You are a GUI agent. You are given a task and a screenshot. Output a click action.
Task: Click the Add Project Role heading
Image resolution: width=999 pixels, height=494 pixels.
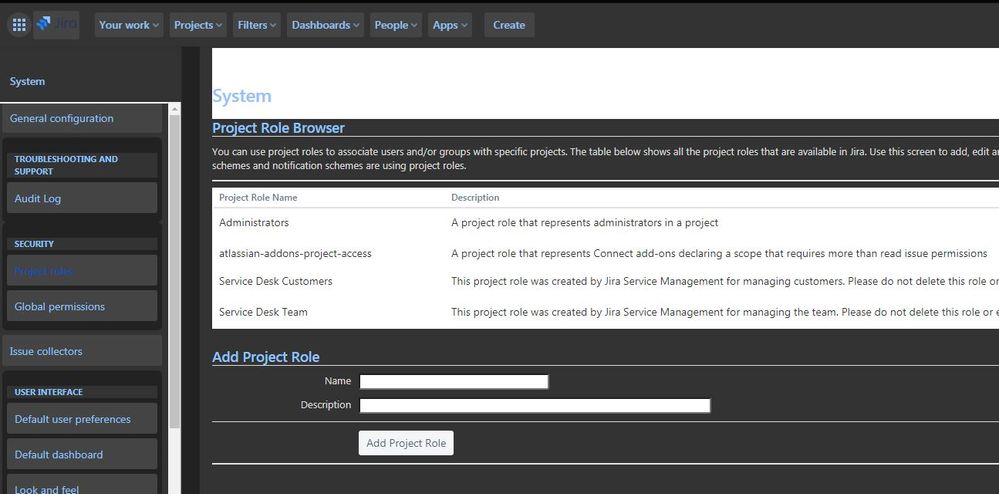pos(266,357)
